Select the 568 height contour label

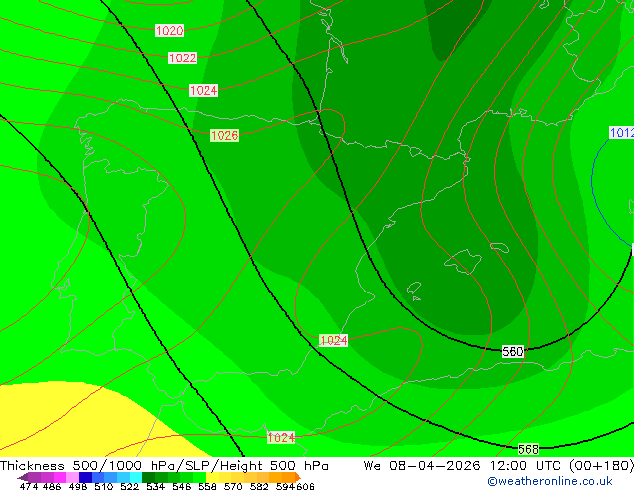coord(528,449)
